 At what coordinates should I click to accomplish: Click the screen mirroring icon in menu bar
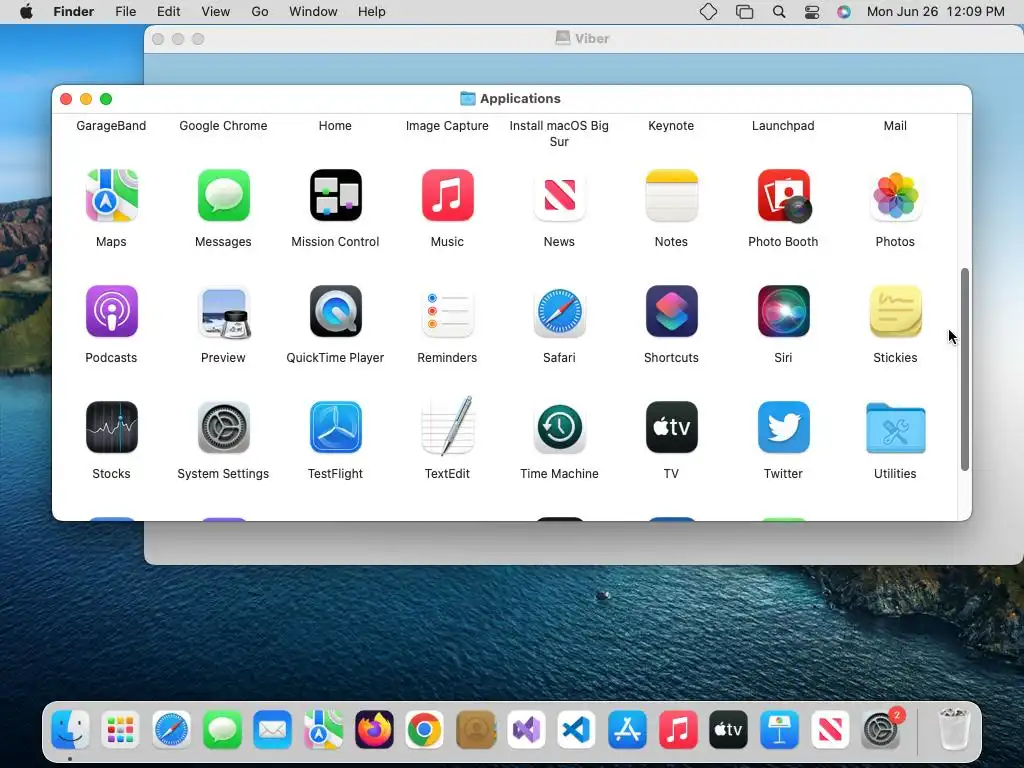[x=744, y=12]
